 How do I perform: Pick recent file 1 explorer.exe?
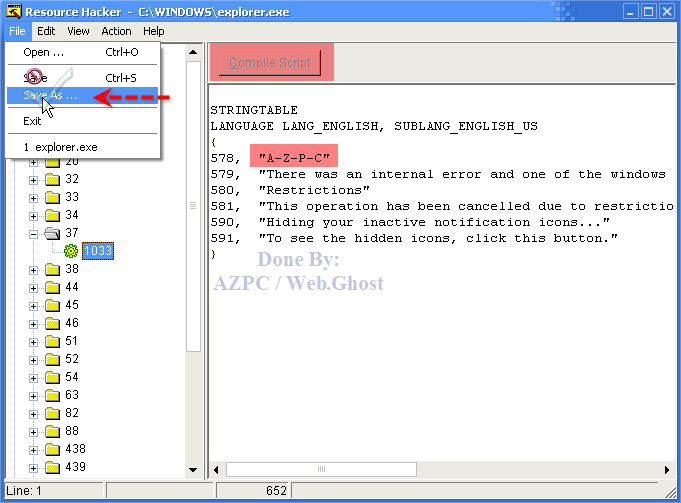coord(60,147)
